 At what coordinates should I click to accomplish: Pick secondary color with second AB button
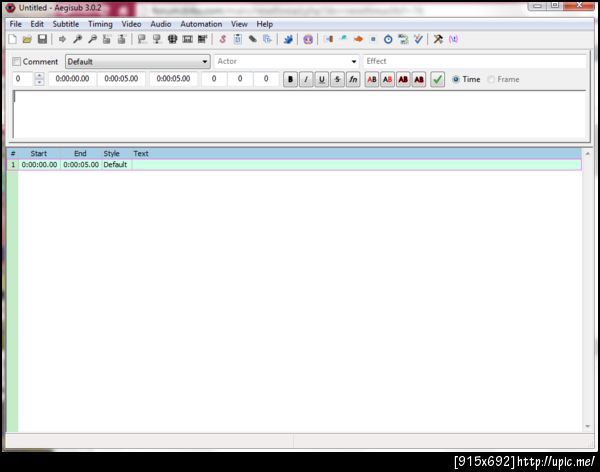(x=387, y=79)
